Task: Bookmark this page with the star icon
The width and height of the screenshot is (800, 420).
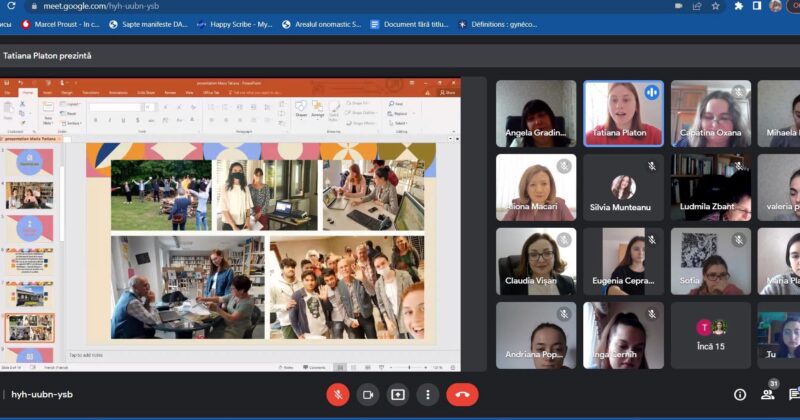Action: click(x=715, y=6)
